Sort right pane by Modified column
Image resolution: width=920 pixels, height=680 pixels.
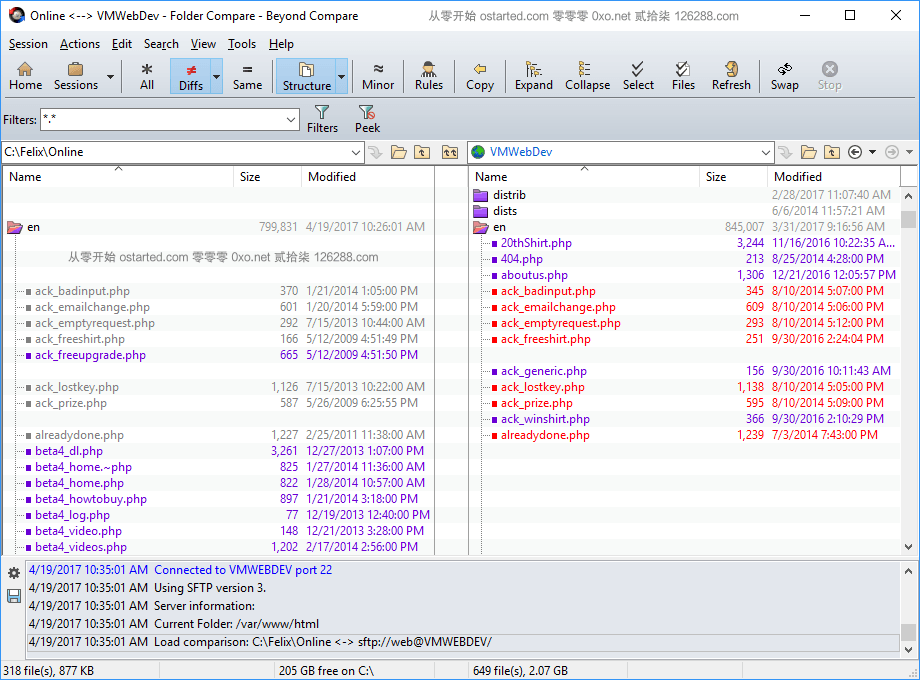[834, 177]
